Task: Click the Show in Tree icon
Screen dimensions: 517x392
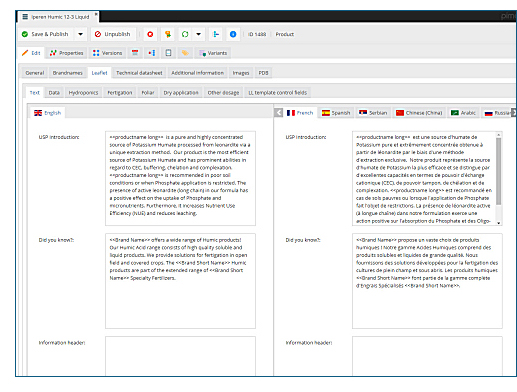Action: point(216,34)
